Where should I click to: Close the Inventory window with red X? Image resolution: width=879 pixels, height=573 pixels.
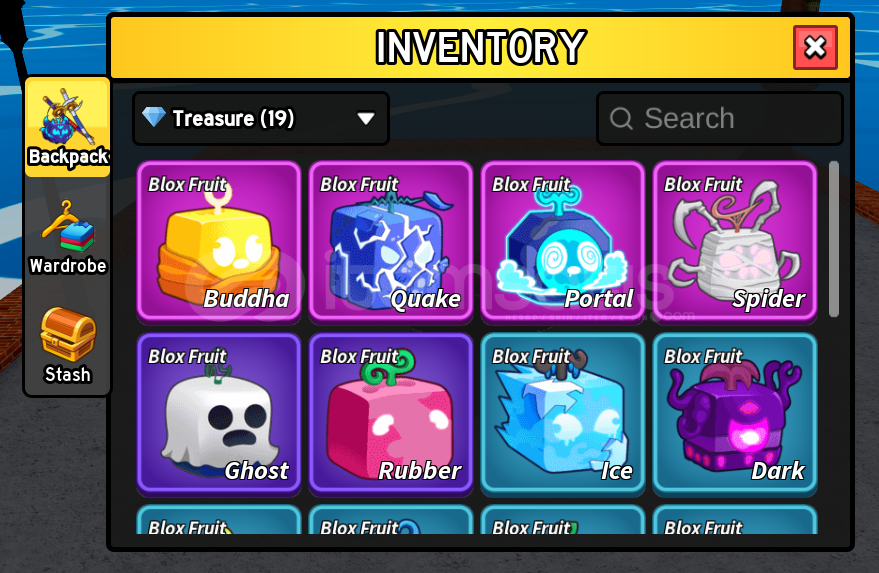(815, 48)
